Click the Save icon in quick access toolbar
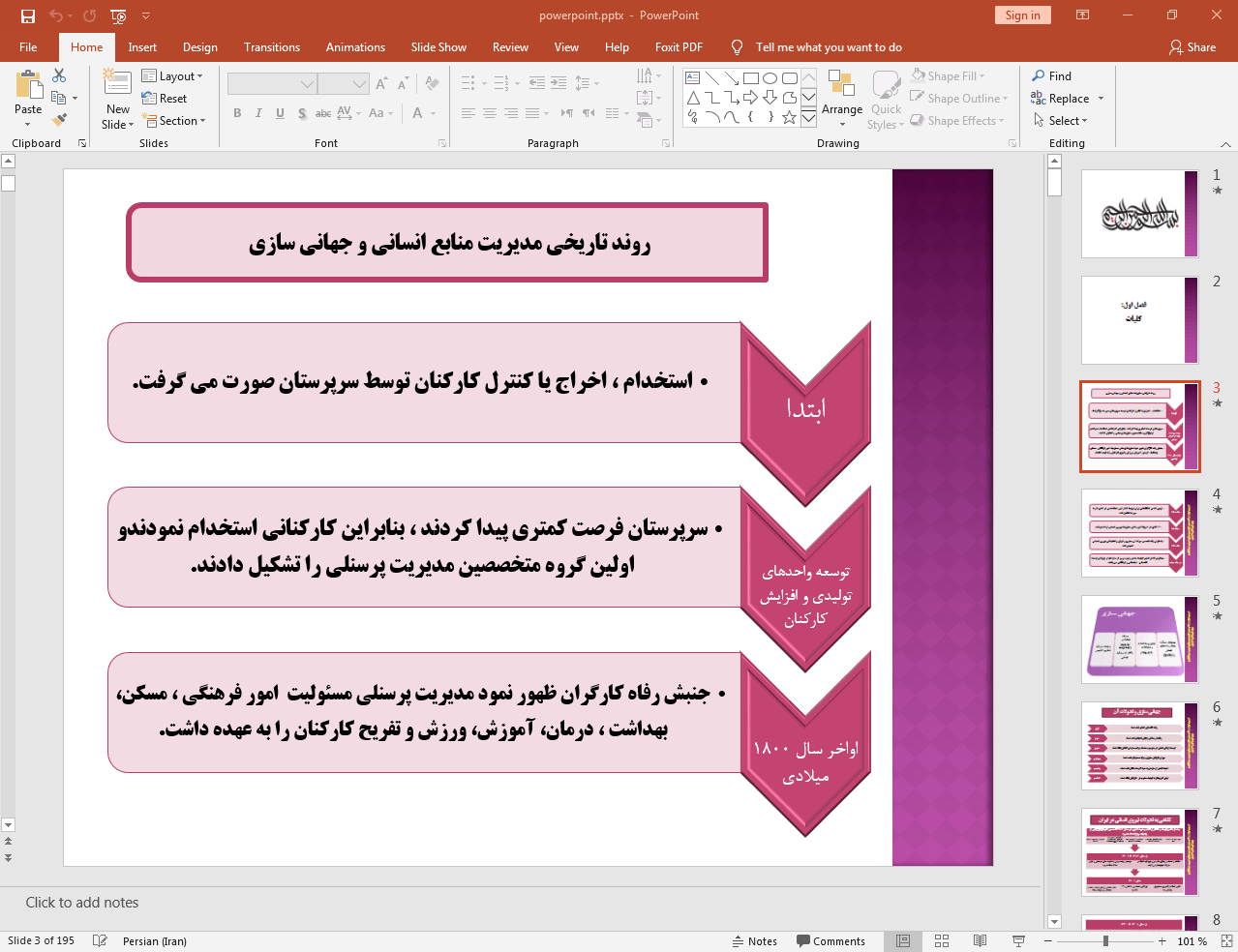This screenshot has width=1238, height=952. click(28, 15)
